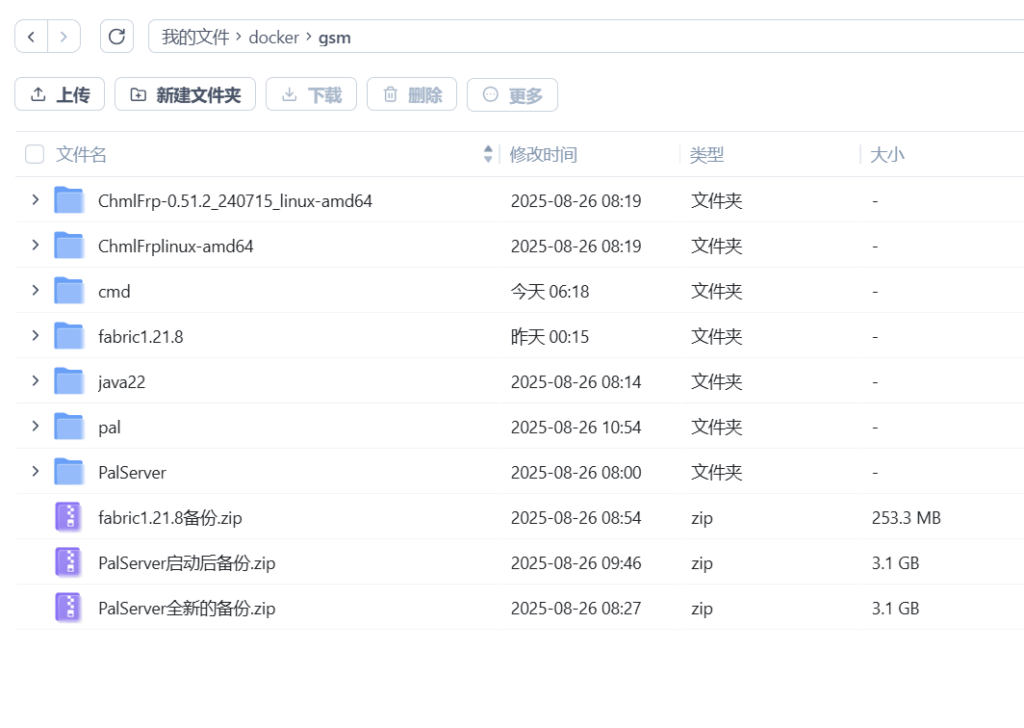Open the java22 folder by clicking its icon

pyautogui.click(x=70, y=381)
